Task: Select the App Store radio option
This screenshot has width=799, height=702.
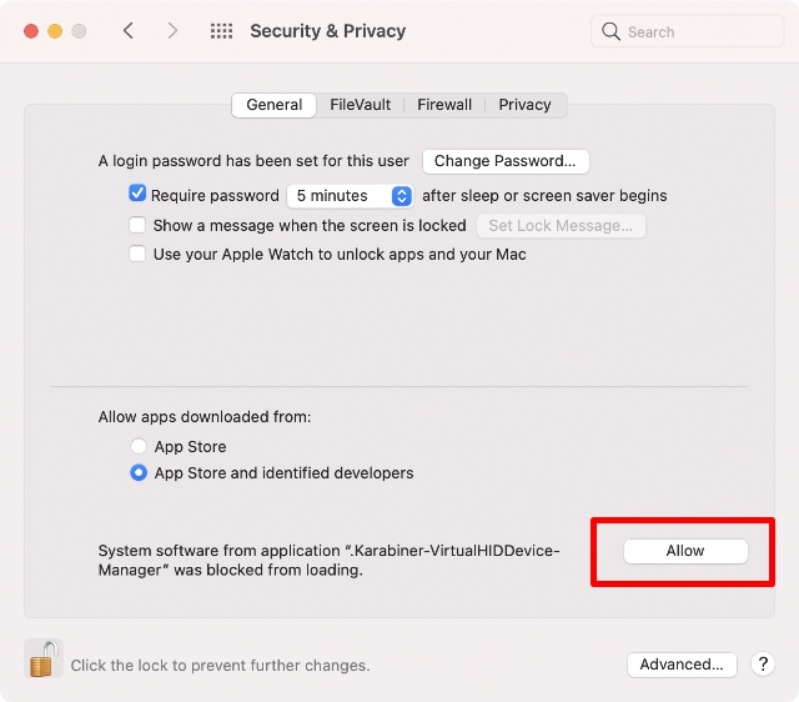Action: (139, 447)
